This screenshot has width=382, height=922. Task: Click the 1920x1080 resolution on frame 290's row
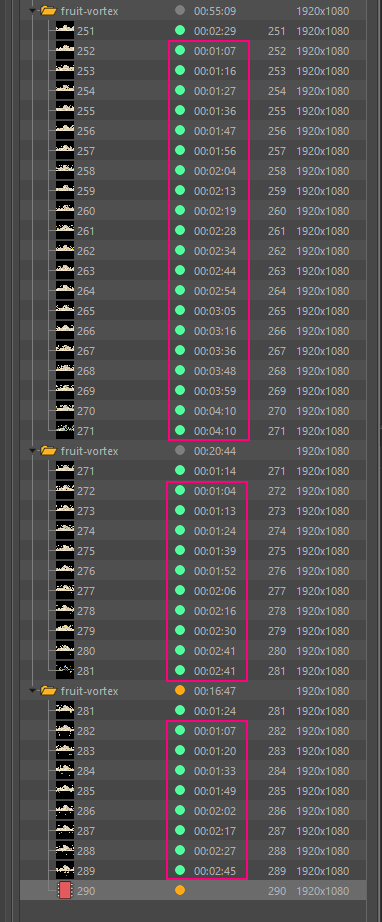click(323, 890)
